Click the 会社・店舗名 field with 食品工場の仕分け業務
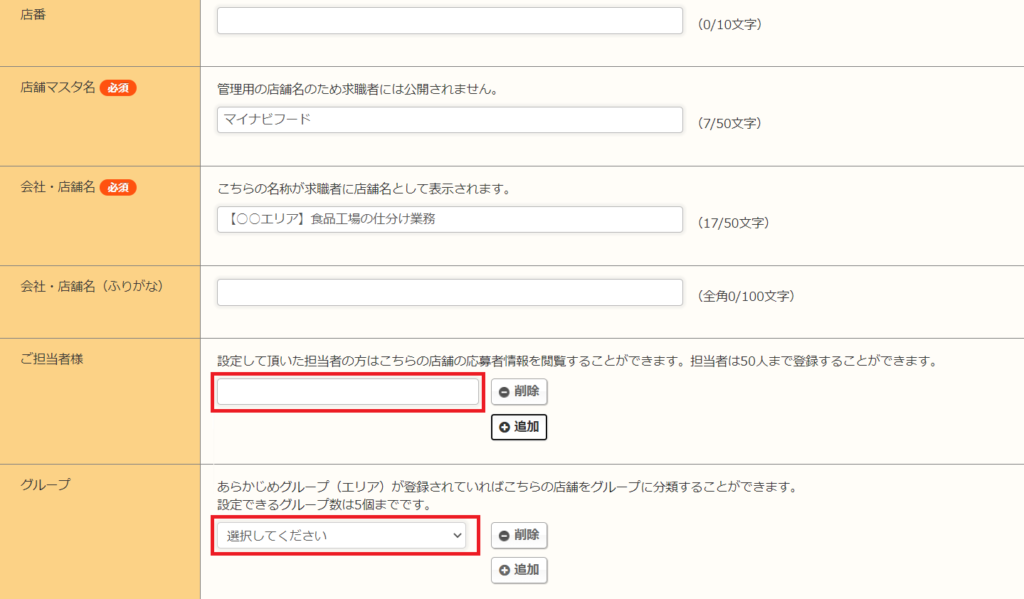This screenshot has height=599, width=1024. click(449, 219)
